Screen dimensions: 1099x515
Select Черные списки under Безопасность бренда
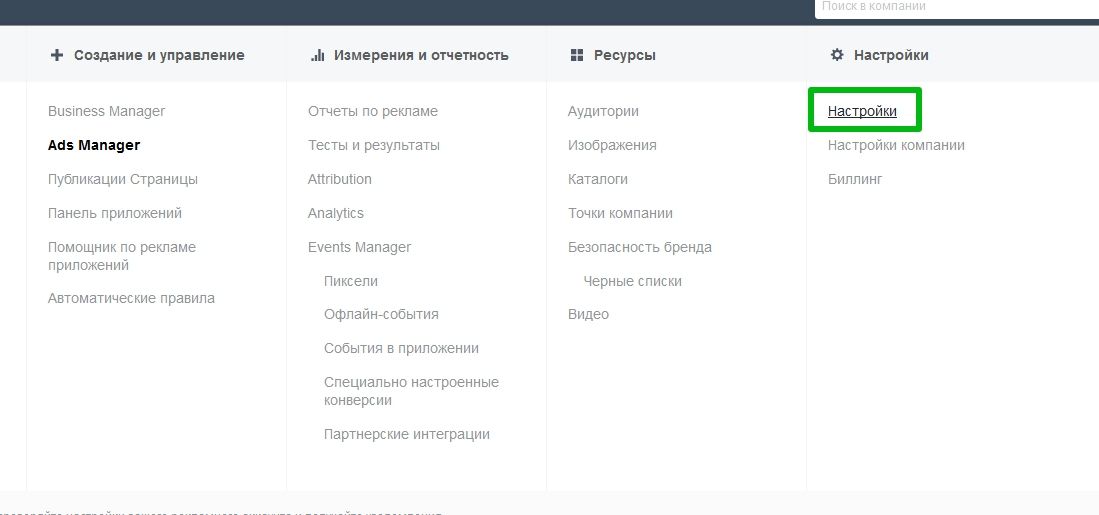click(x=632, y=281)
